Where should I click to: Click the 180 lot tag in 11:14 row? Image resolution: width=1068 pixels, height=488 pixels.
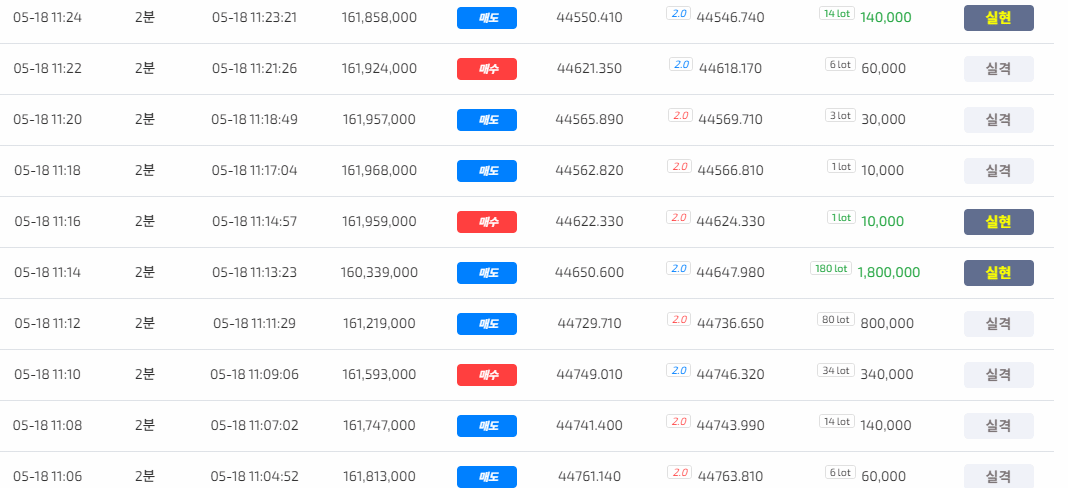tap(832, 269)
